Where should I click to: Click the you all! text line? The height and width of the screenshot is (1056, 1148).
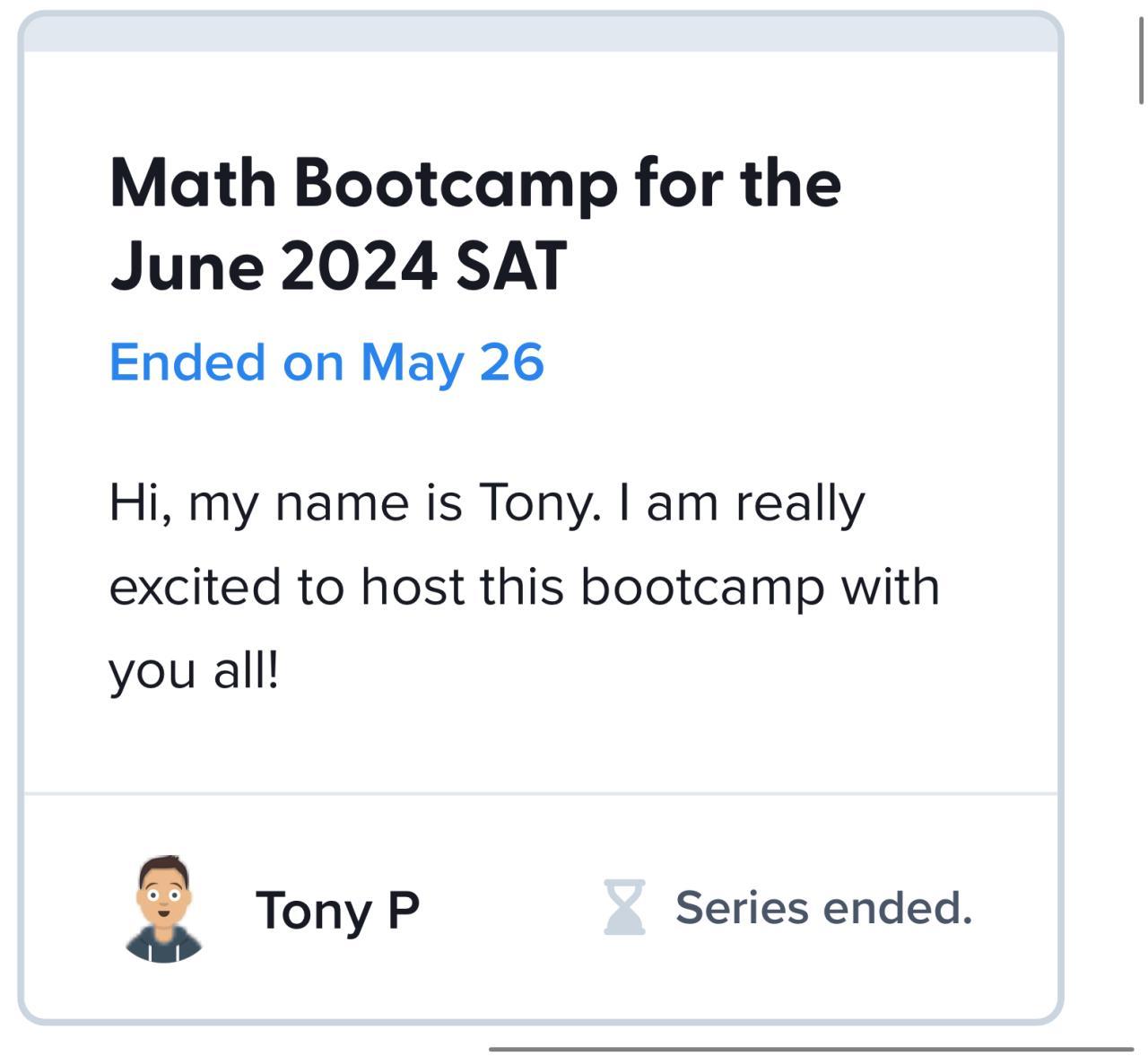point(194,670)
